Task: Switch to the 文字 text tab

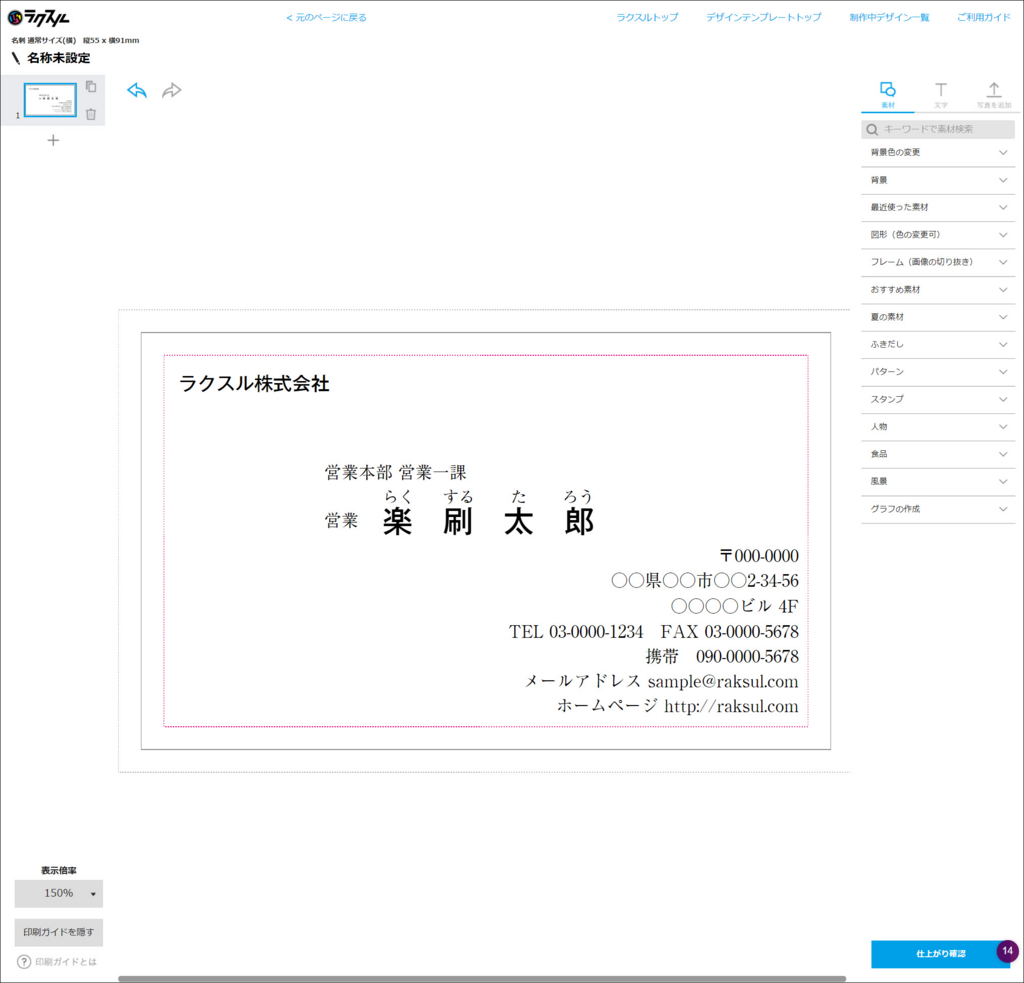Action: click(940, 95)
